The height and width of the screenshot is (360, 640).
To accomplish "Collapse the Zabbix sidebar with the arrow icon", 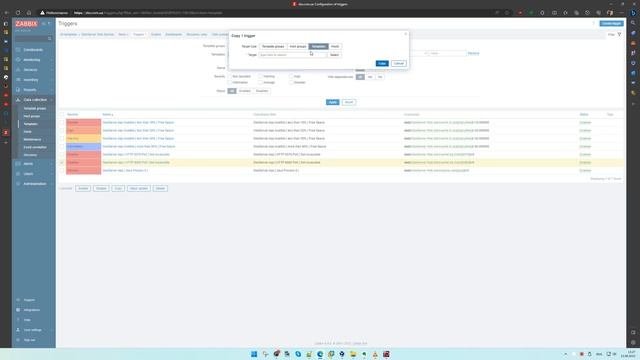I will point(44,24).
